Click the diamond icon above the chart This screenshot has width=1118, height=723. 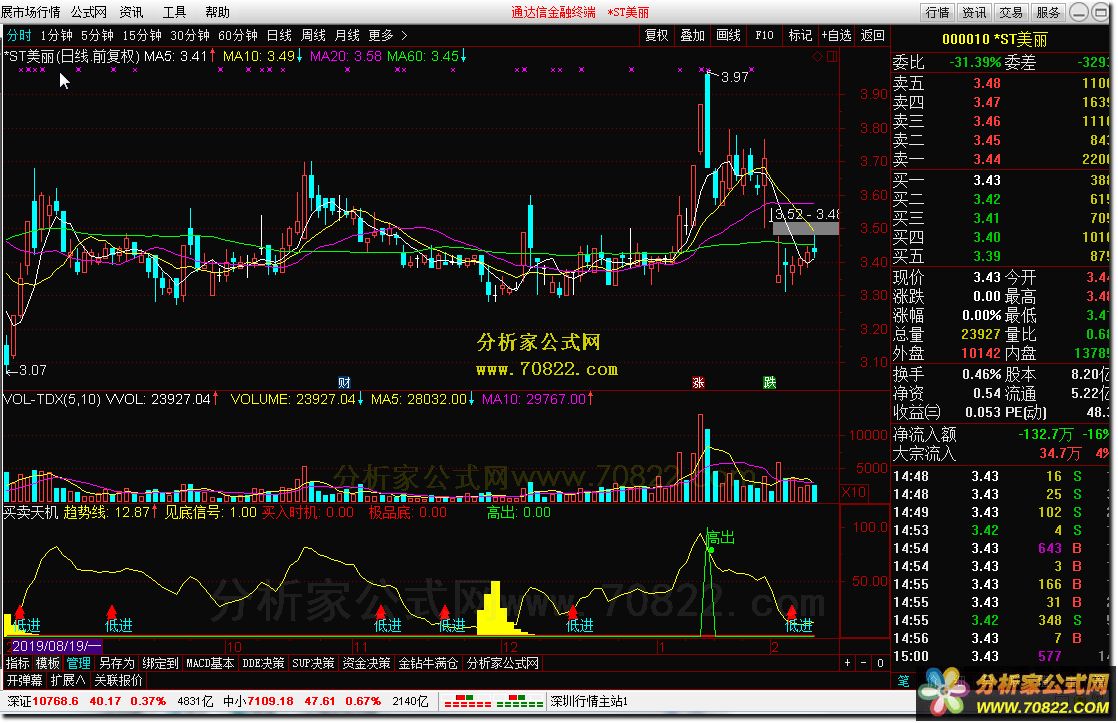818,56
